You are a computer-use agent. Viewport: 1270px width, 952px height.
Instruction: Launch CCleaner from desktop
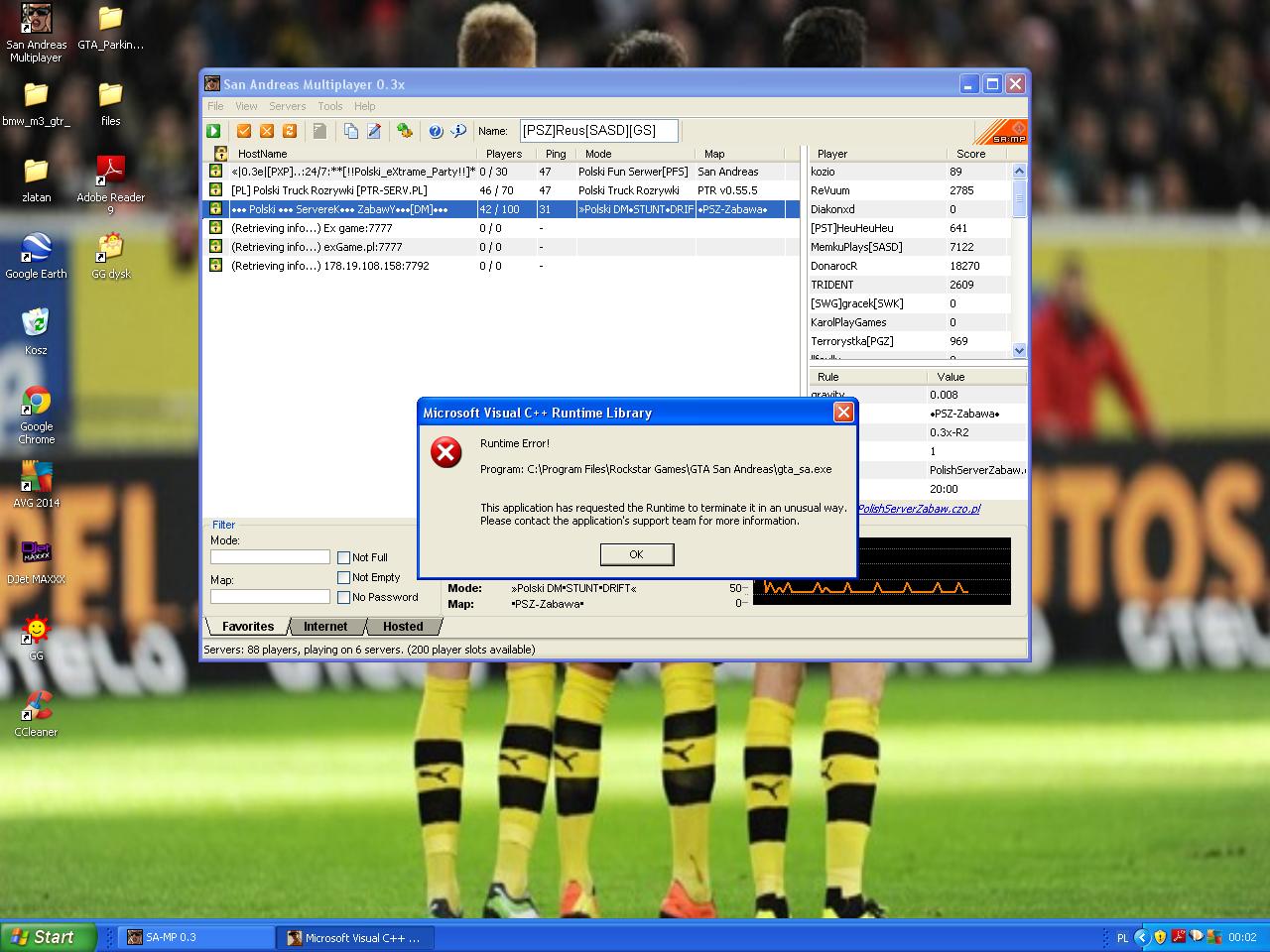coord(36,714)
